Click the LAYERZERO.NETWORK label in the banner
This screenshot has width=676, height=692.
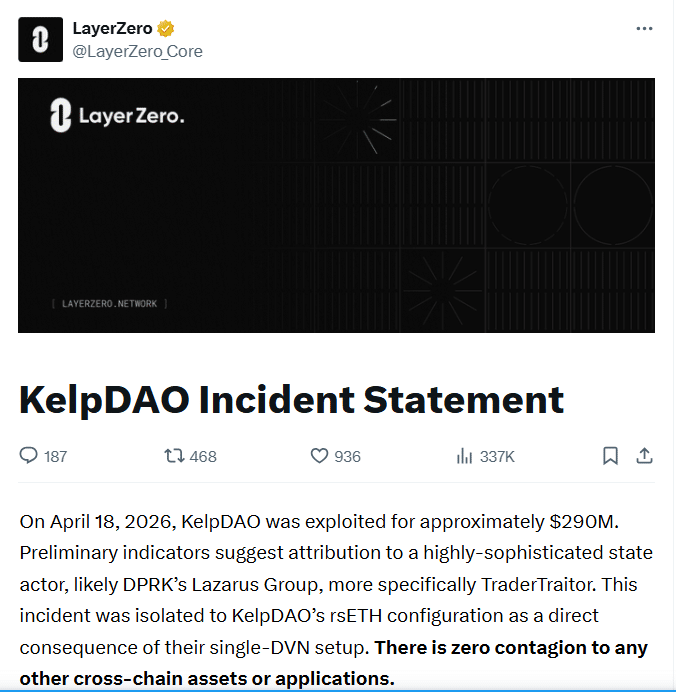point(109,303)
